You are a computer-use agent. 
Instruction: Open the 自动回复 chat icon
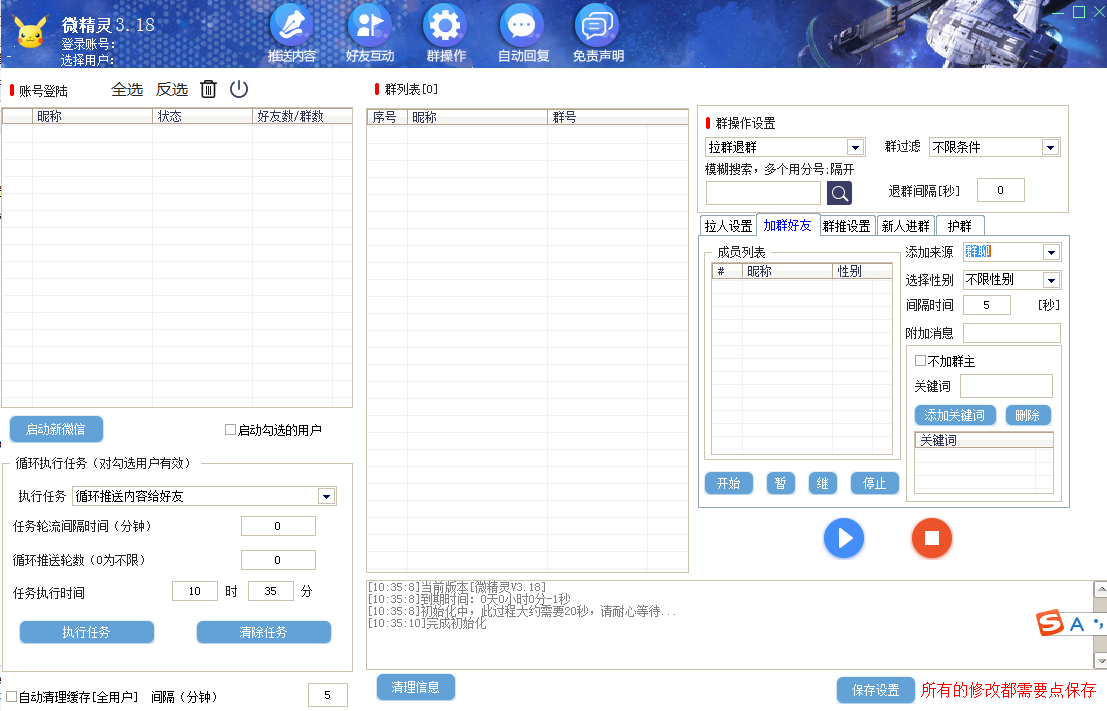click(x=522, y=27)
